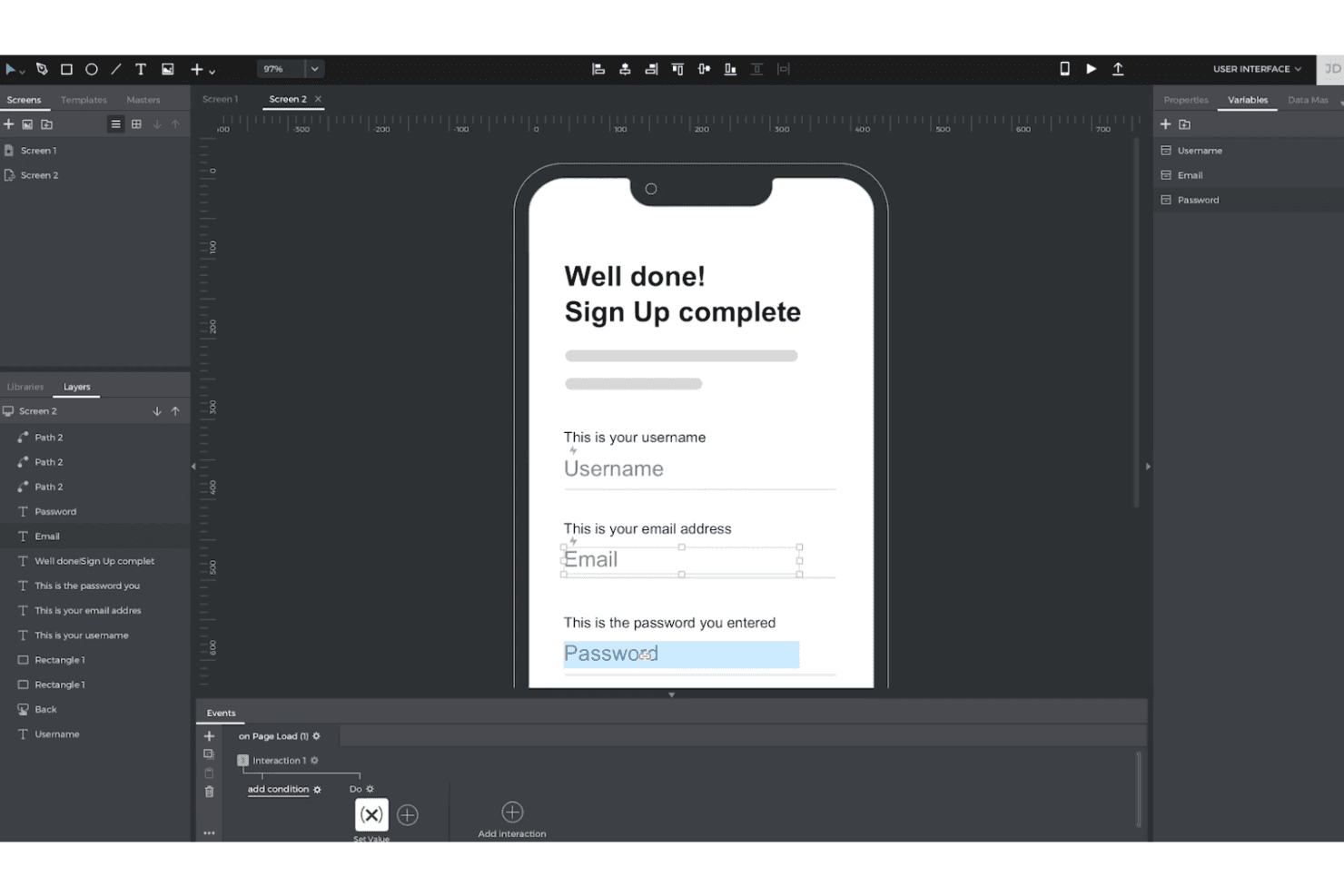The width and height of the screenshot is (1344, 896).
Task: Click the add screen from image icon
Action: 27,124
